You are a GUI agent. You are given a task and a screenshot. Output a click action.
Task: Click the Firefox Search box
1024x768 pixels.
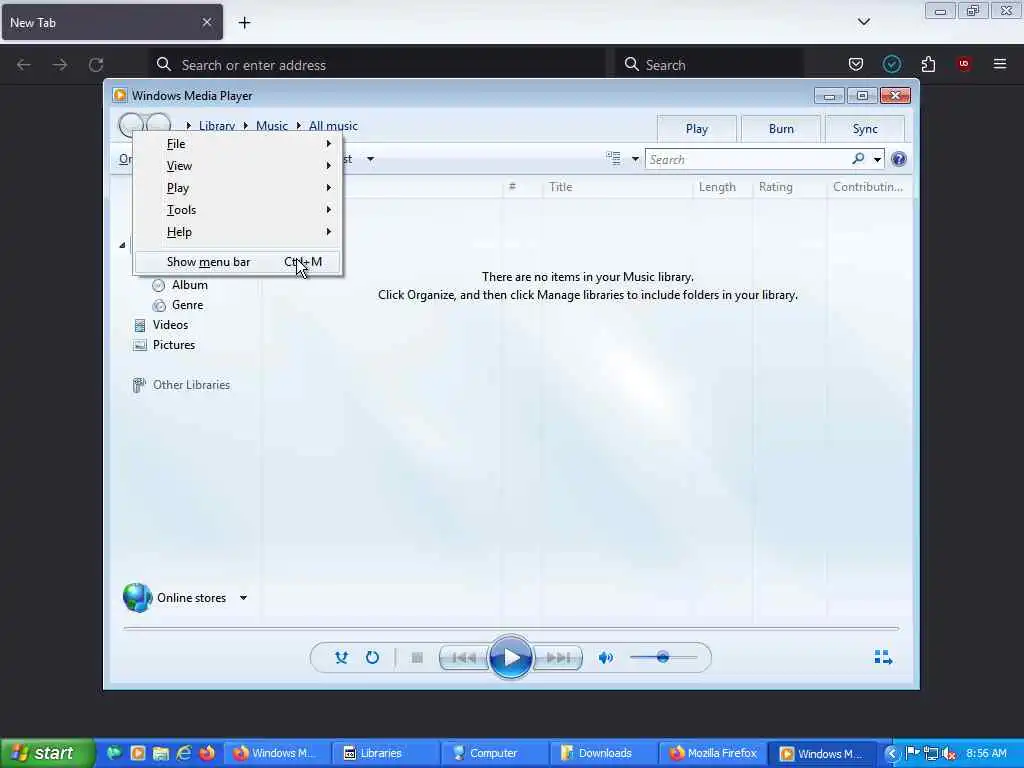click(x=710, y=65)
